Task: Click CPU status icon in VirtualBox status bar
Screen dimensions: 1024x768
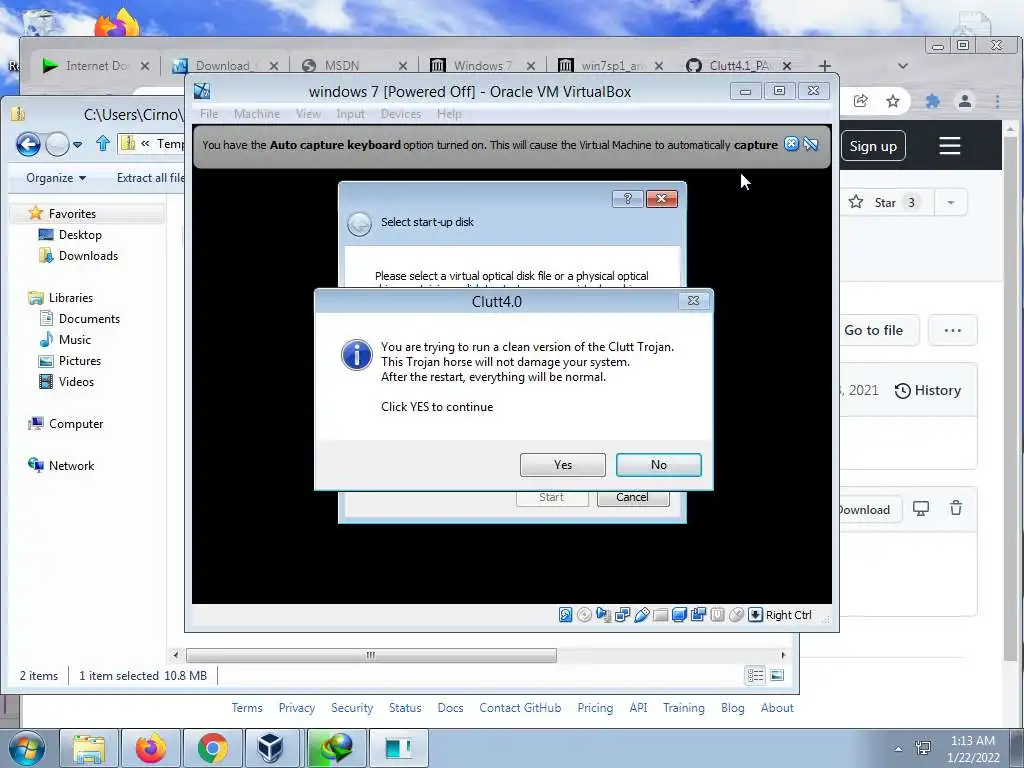Action: 717,615
